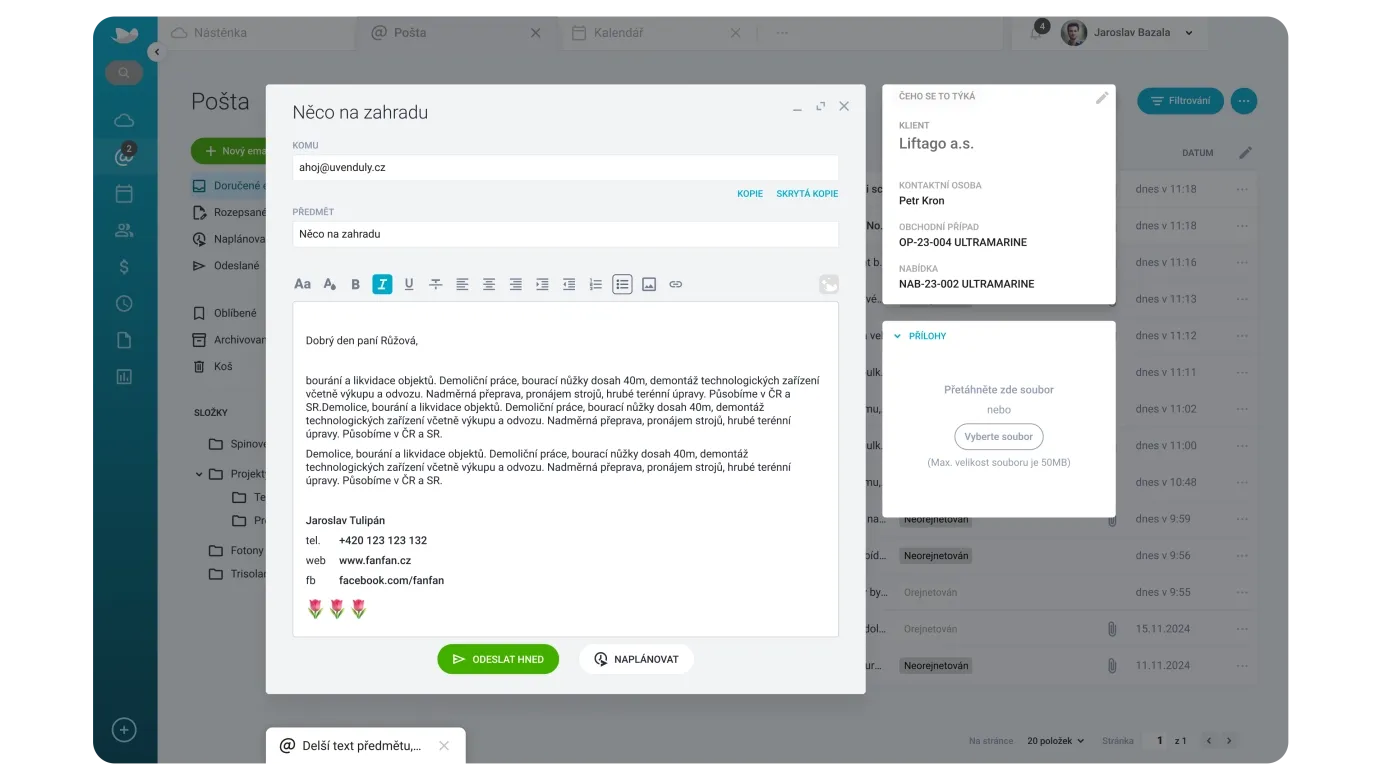Edit the Čeho se to týká panel
The height and width of the screenshot is (776, 1380).
[x=1102, y=98]
